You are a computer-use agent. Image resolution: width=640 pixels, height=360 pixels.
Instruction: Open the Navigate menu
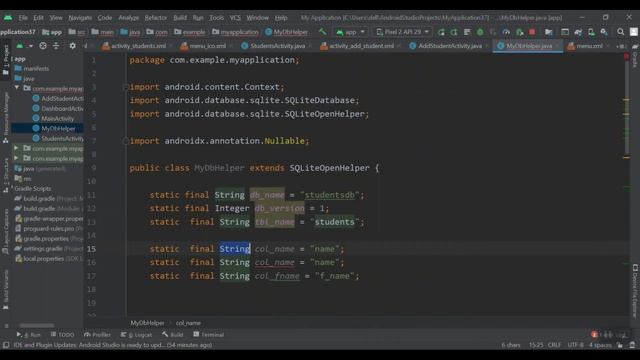pyautogui.click(x=80, y=18)
